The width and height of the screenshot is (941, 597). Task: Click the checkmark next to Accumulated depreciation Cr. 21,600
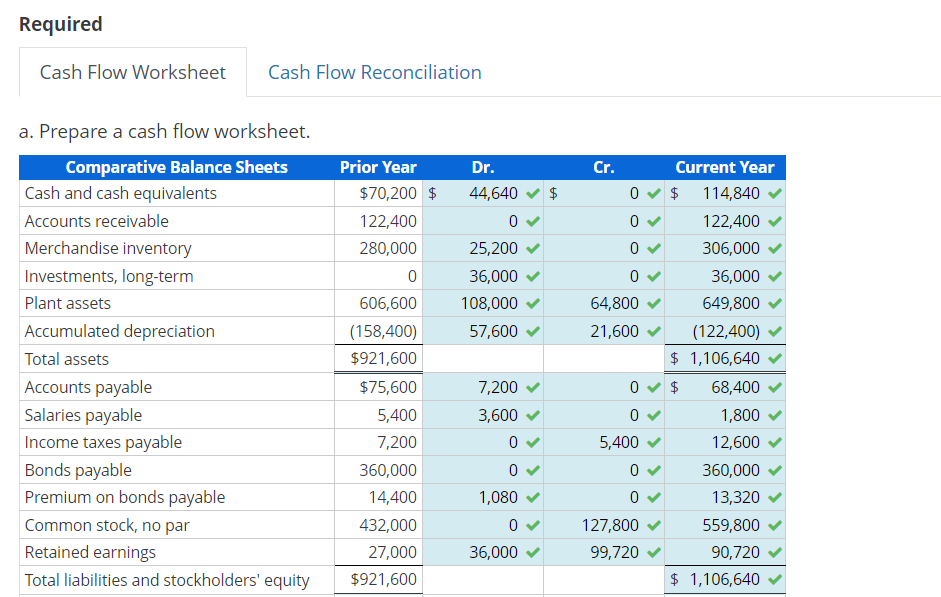[x=654, y=331]
